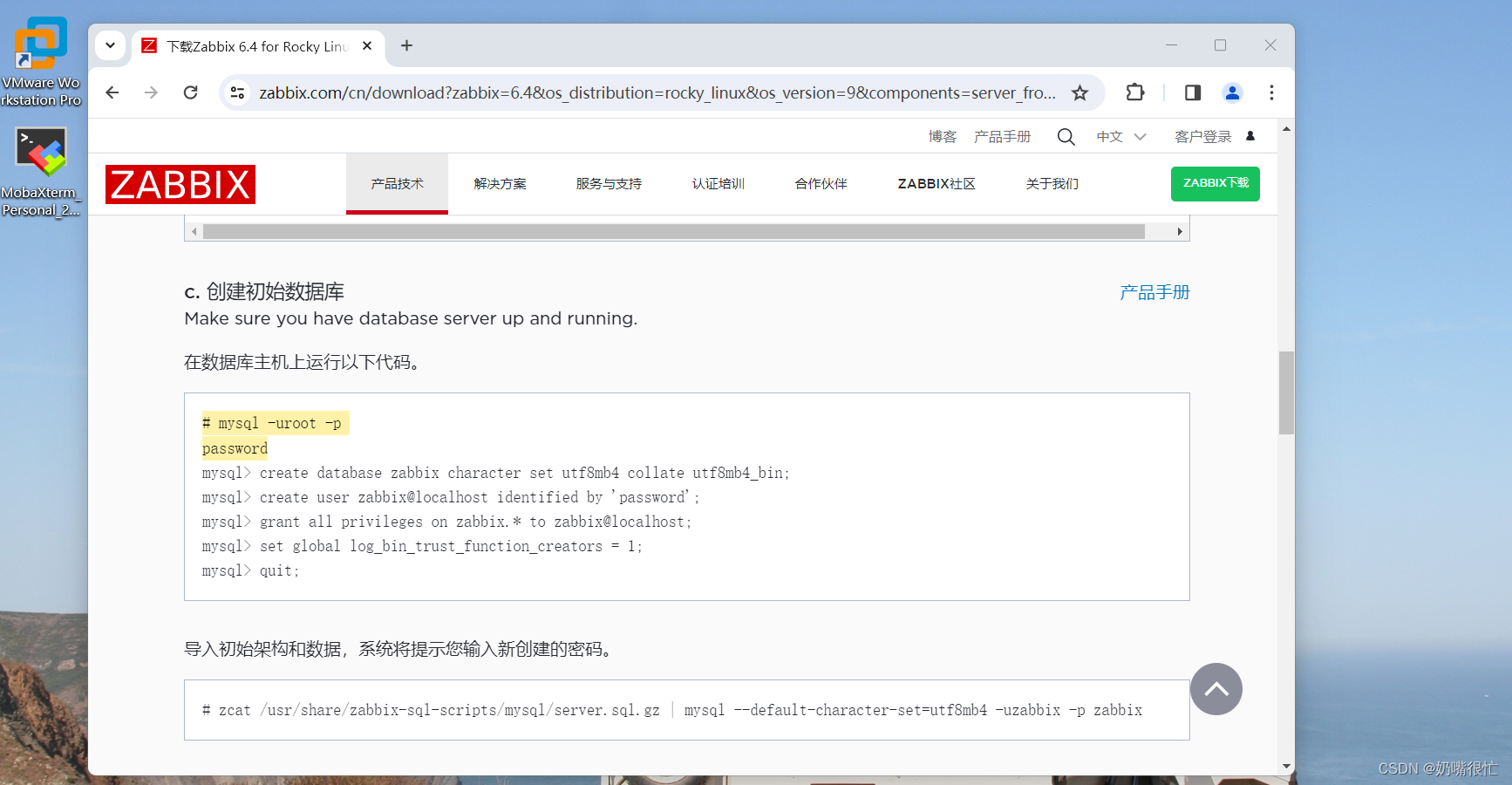Click horizontal scrollbar left arrow
The height and width of the screenshot is (785, 1512).
coord(194,231)
